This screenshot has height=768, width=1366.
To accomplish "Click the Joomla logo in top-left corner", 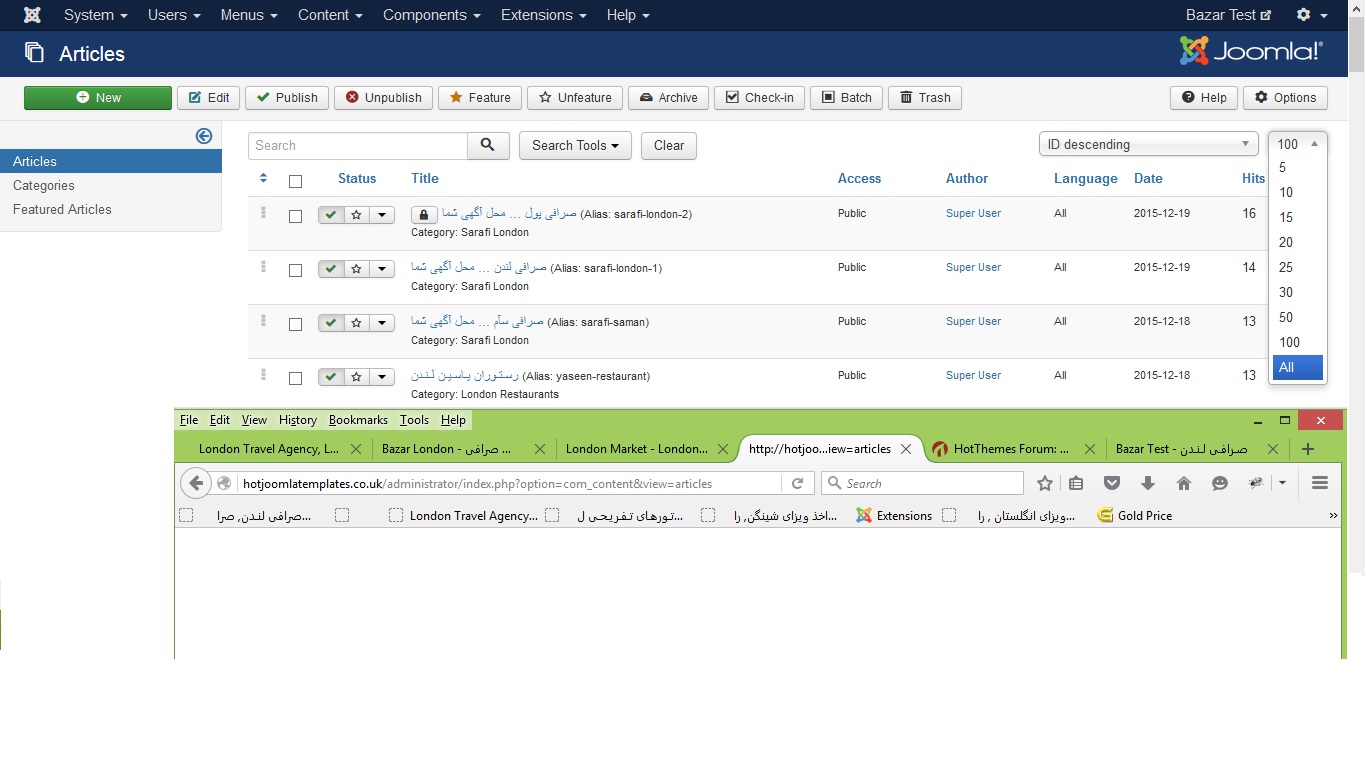I will (x=32, y=15).
